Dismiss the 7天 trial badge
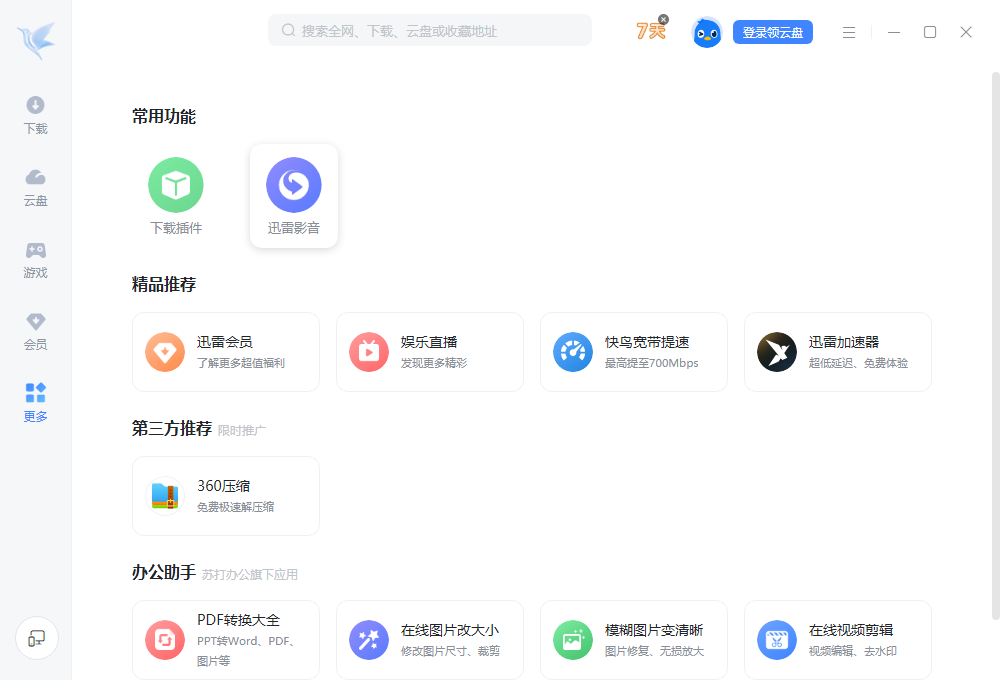This screenshot has width=1000, height=680. pyautogui.click(x=663, y=18)
